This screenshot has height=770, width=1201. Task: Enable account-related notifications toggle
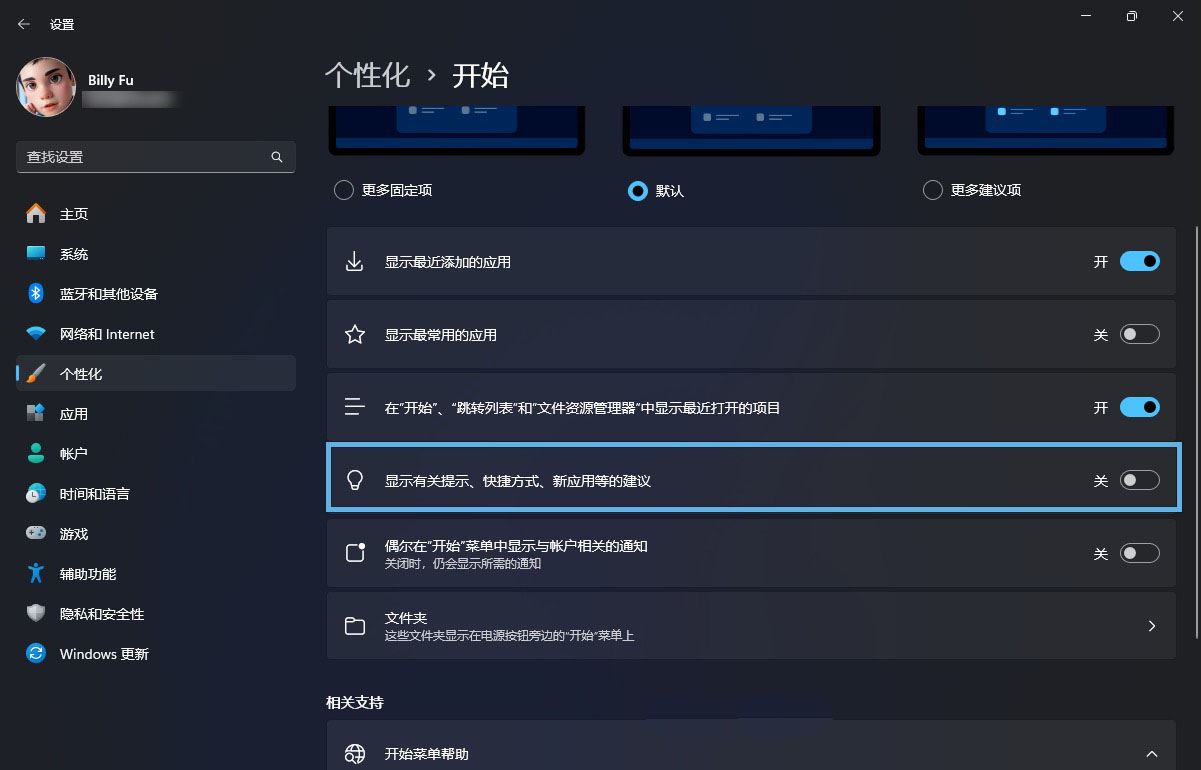pos(1140,553)
